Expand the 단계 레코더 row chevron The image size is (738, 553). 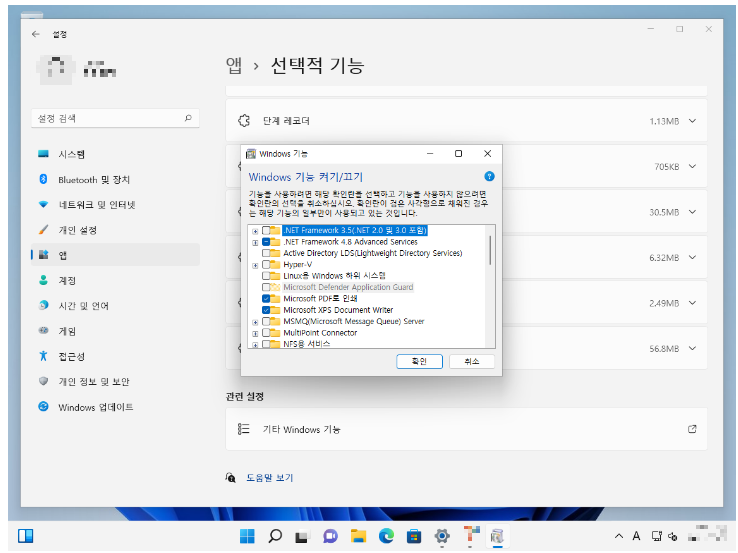coord(692,121)
